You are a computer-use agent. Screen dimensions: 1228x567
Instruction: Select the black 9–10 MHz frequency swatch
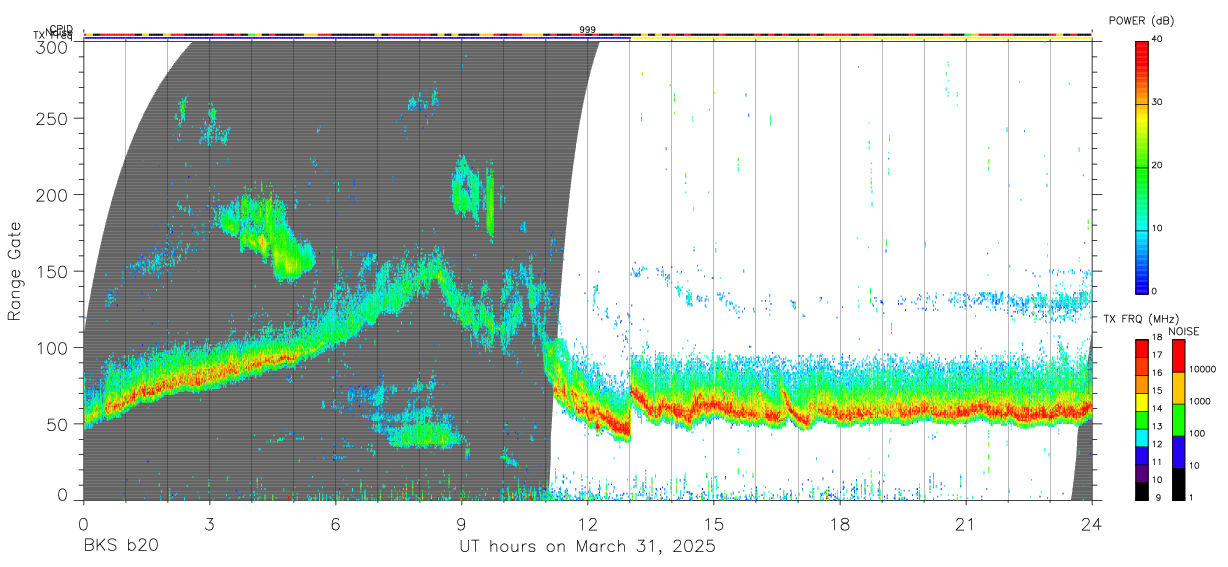[x=1141, y=490]
